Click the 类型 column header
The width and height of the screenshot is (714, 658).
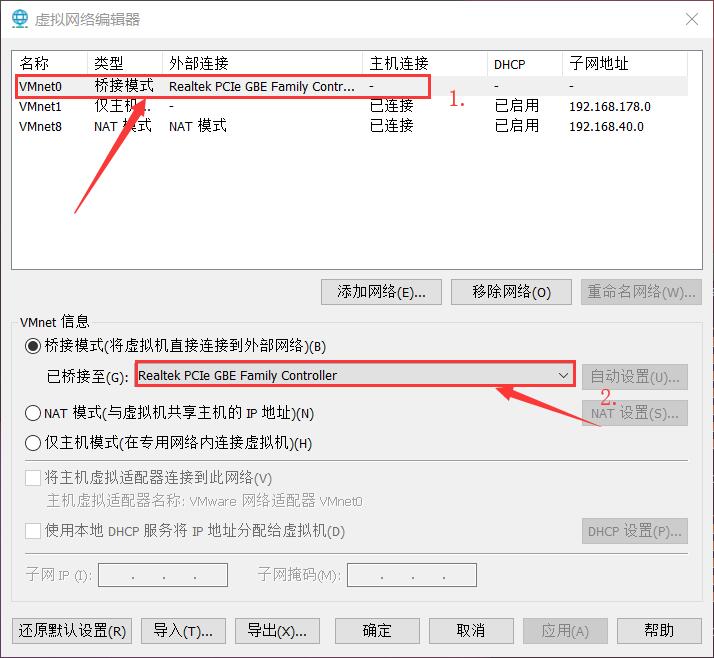click(124, 63)
